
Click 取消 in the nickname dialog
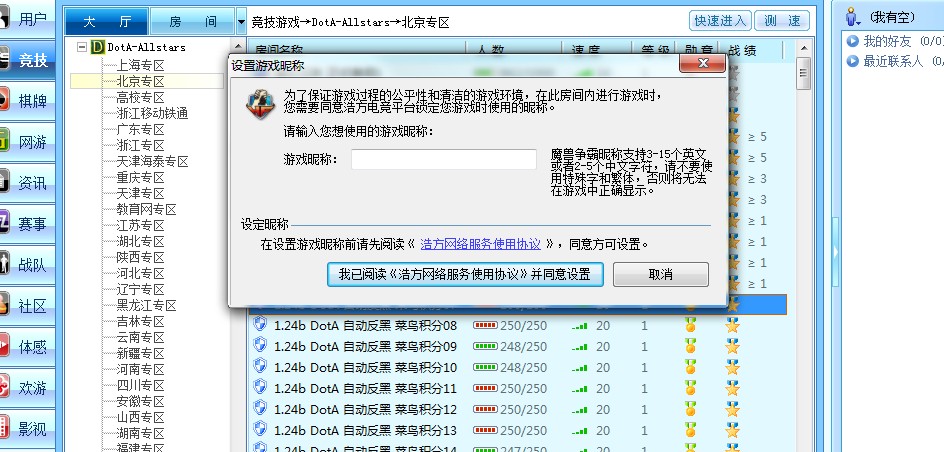[x=660, y=274]
